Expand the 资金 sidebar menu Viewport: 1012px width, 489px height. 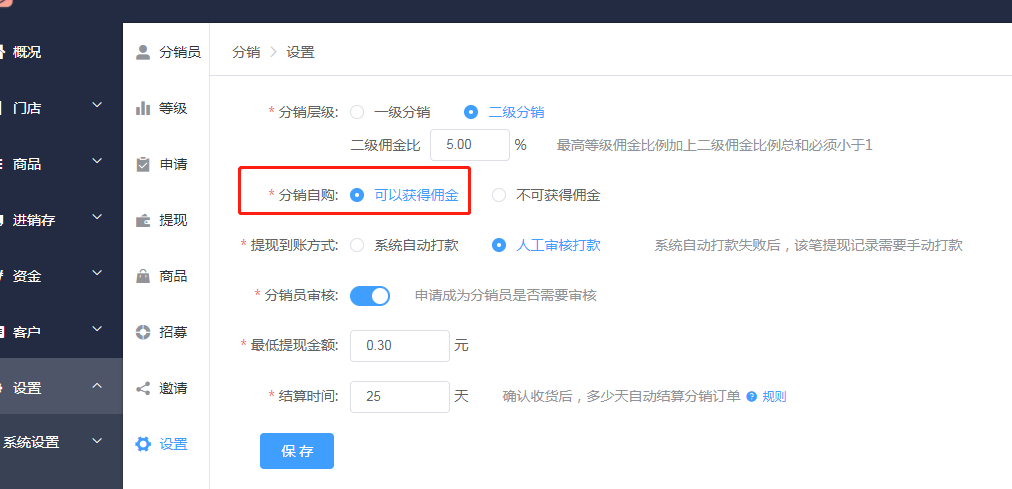pos(97,273)
